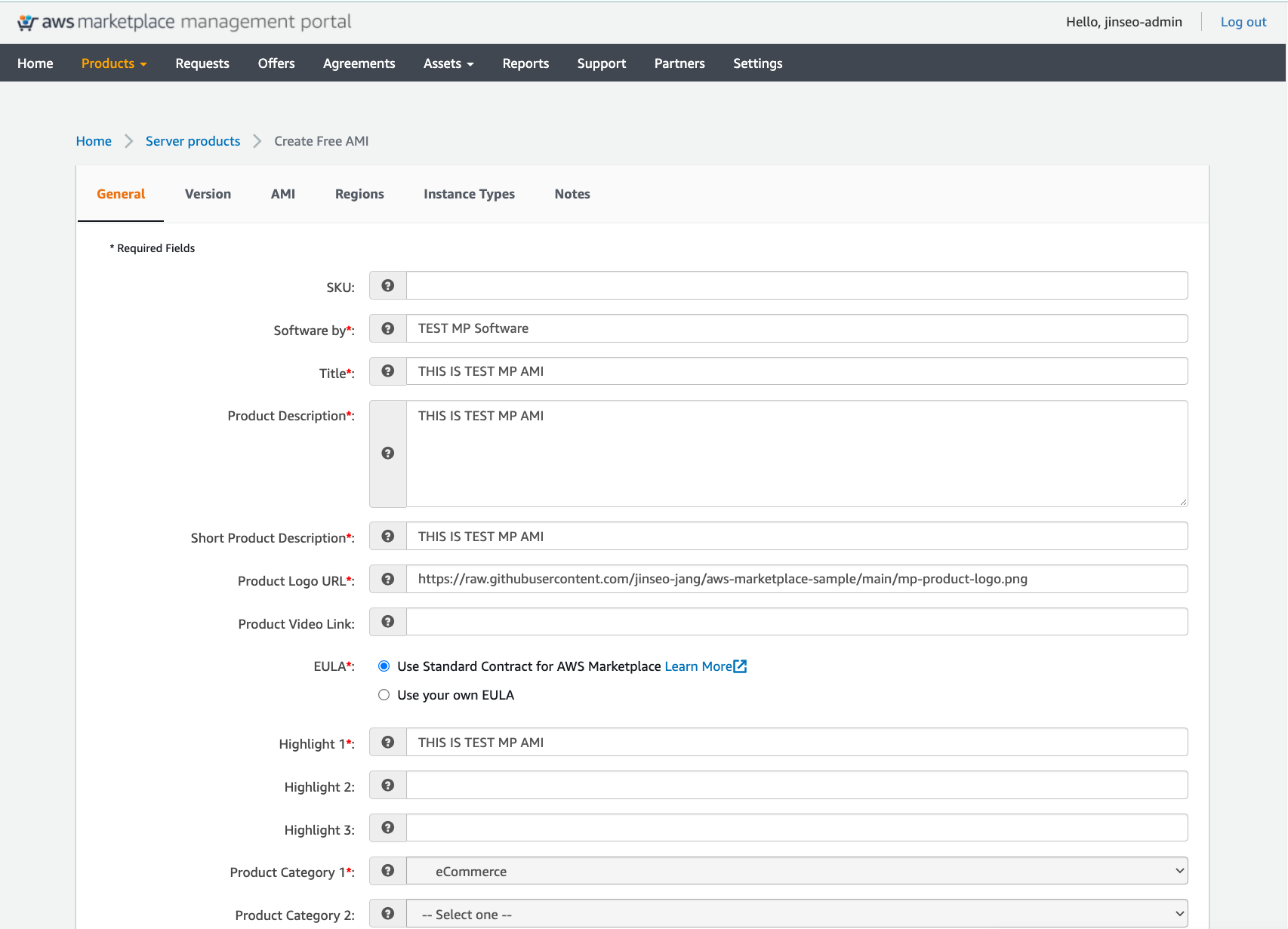
Task: Switch to the AMI tab
Action: (x=283, y=194)
